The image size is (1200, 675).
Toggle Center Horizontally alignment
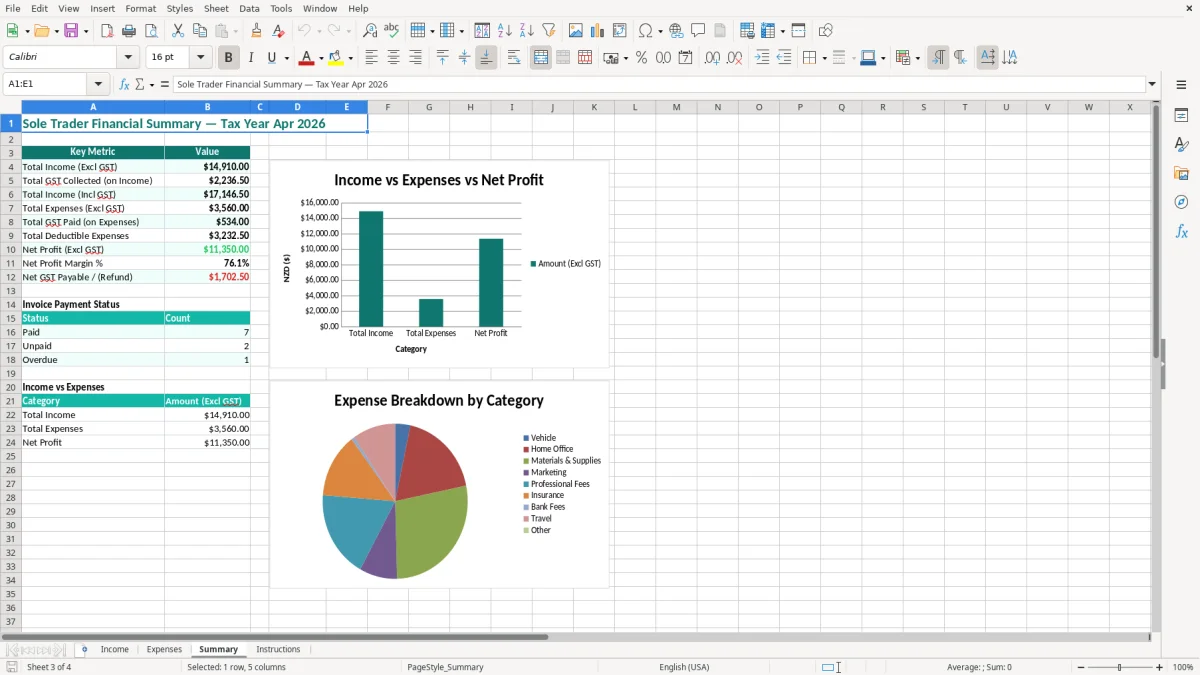click(393, 58)
